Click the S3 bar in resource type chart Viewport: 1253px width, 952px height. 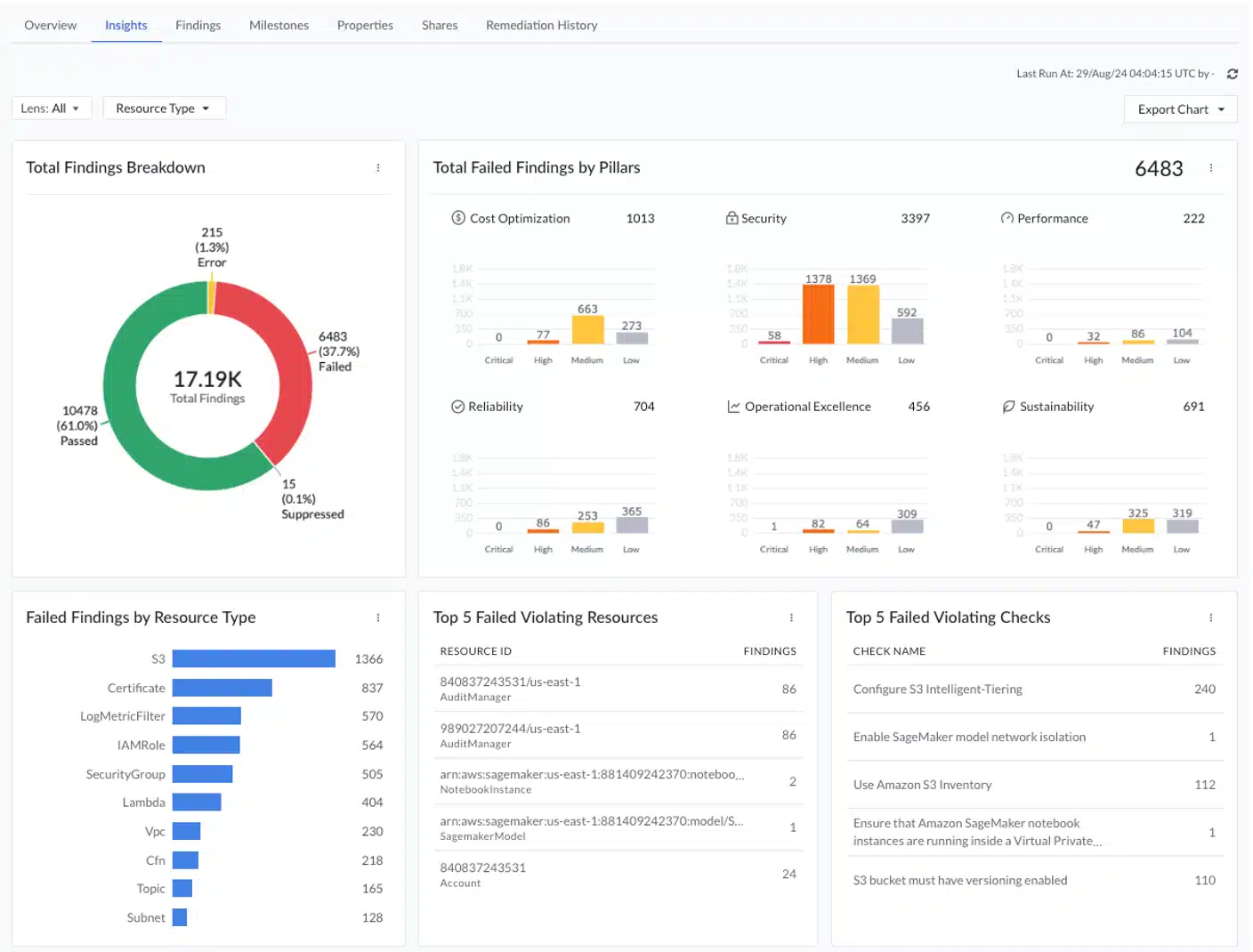coord(254,659)
